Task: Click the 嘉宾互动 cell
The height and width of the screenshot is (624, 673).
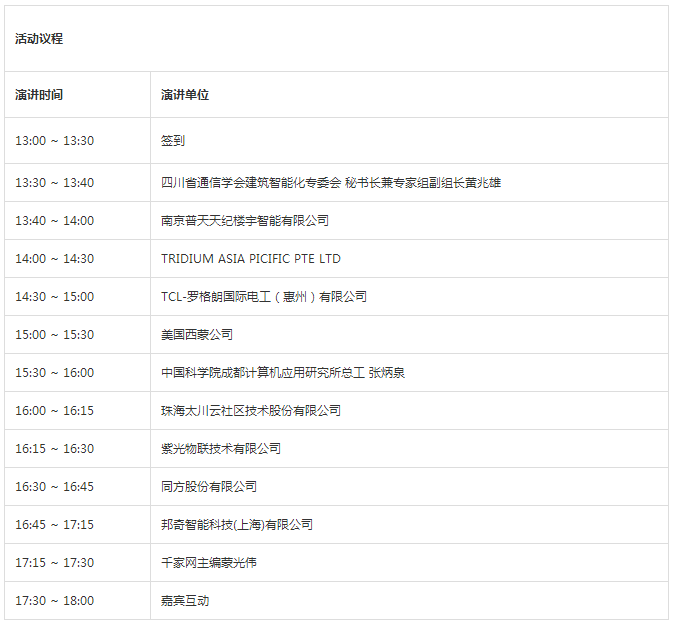Action: (x=185, y=601)
